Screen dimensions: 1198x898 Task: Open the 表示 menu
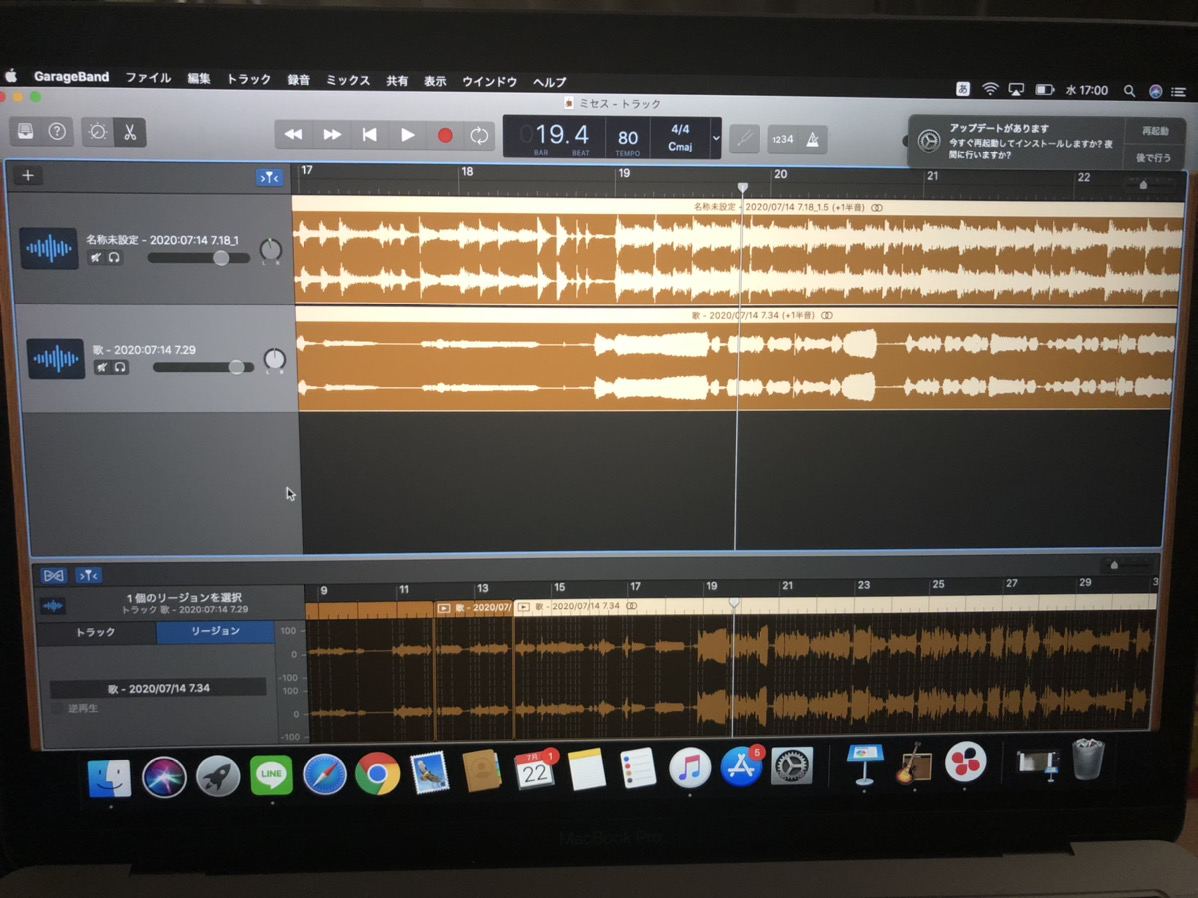[x=435, y=81]
